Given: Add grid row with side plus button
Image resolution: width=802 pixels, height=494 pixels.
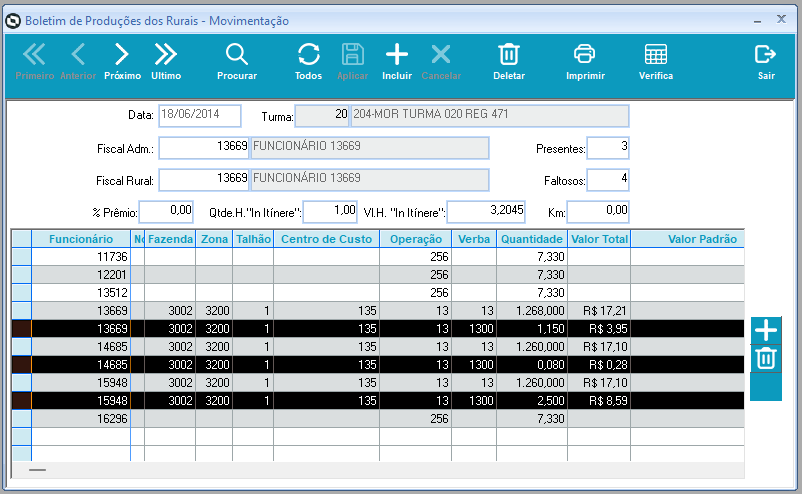Looking at the screenshot, I should point(766,330).
